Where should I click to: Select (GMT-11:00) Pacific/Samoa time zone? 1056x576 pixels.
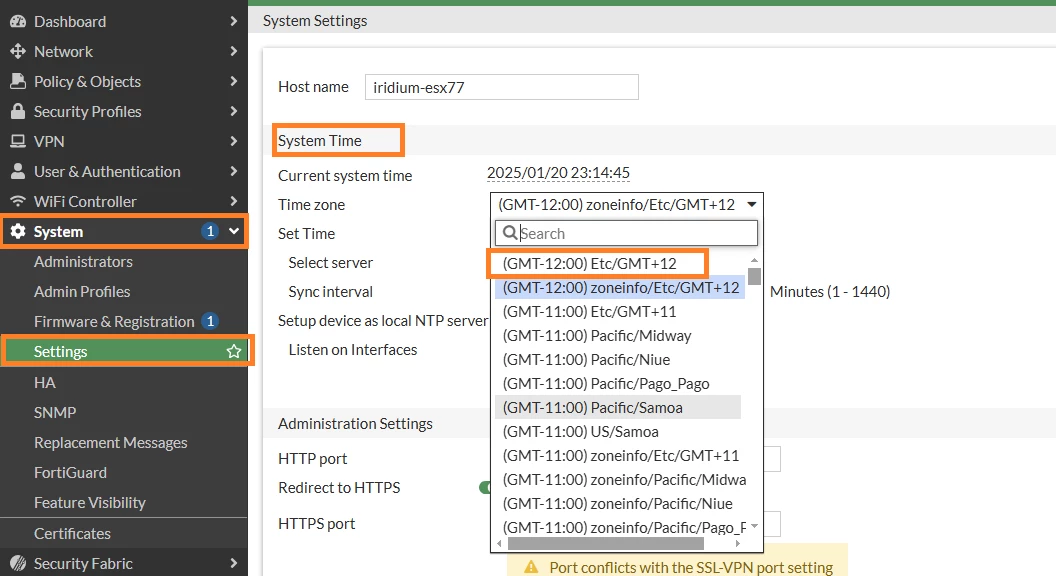click(x=618, y=408)
